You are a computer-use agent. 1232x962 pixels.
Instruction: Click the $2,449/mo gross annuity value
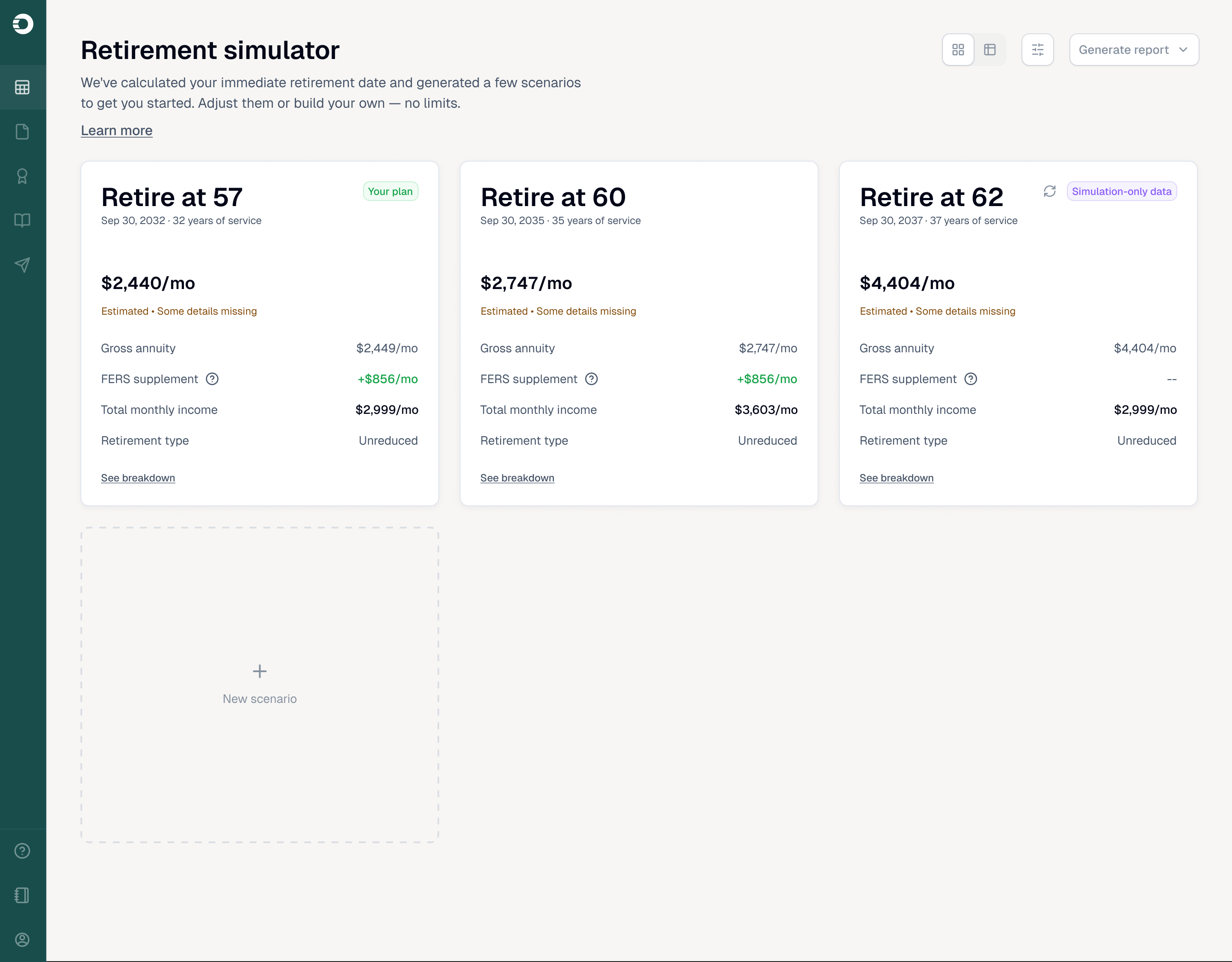(387, 348)
